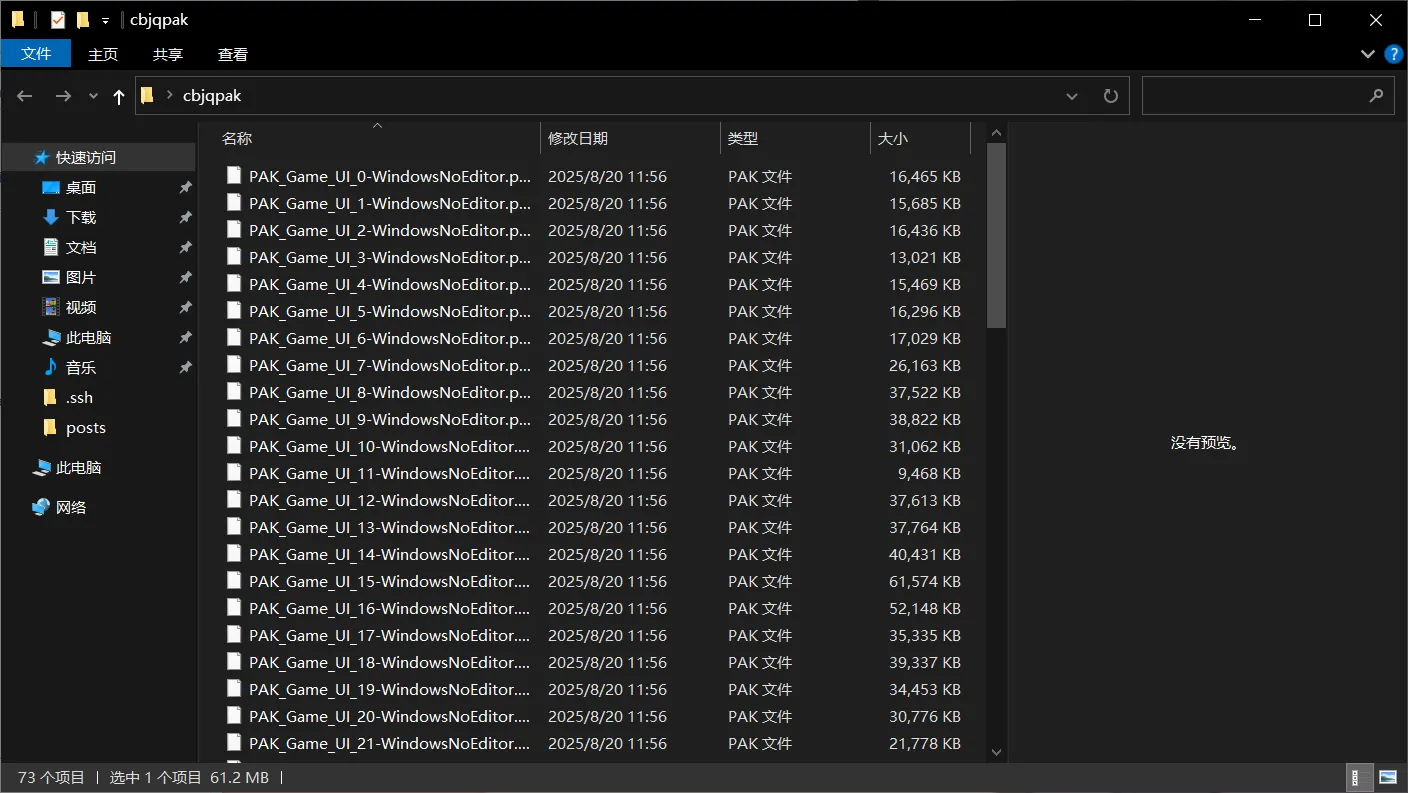Sort by the Size (大小) column header

(892, 139)
